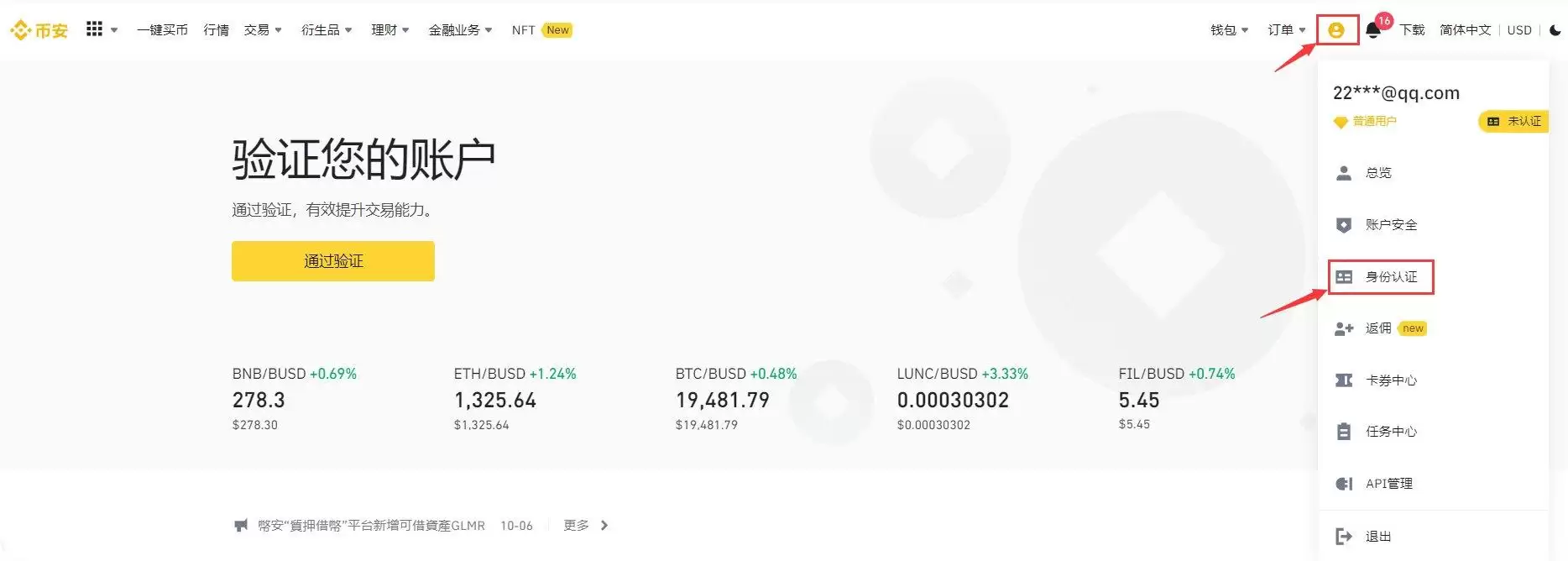Select 身份认证 identity verification entry
Image resolution: width=1568 pixels, height=561 pixels.
(1390, 277)
